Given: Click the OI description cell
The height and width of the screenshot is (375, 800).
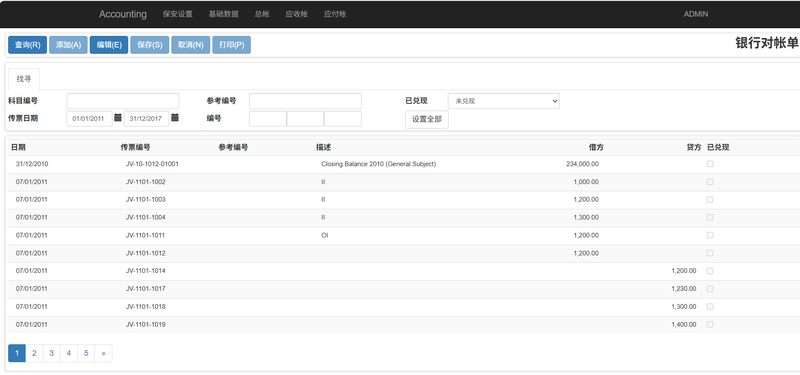Looking at the screenshot, I should (x=324, y=235).
